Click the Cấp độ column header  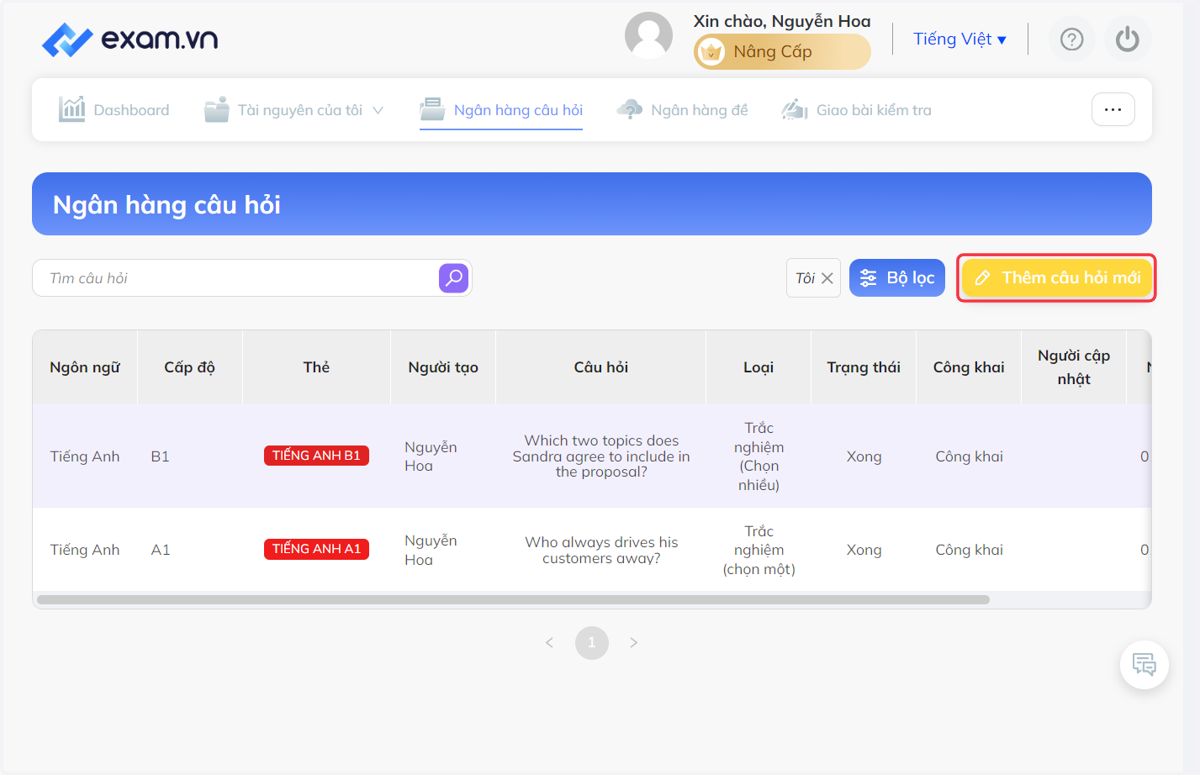coord(190,367)
